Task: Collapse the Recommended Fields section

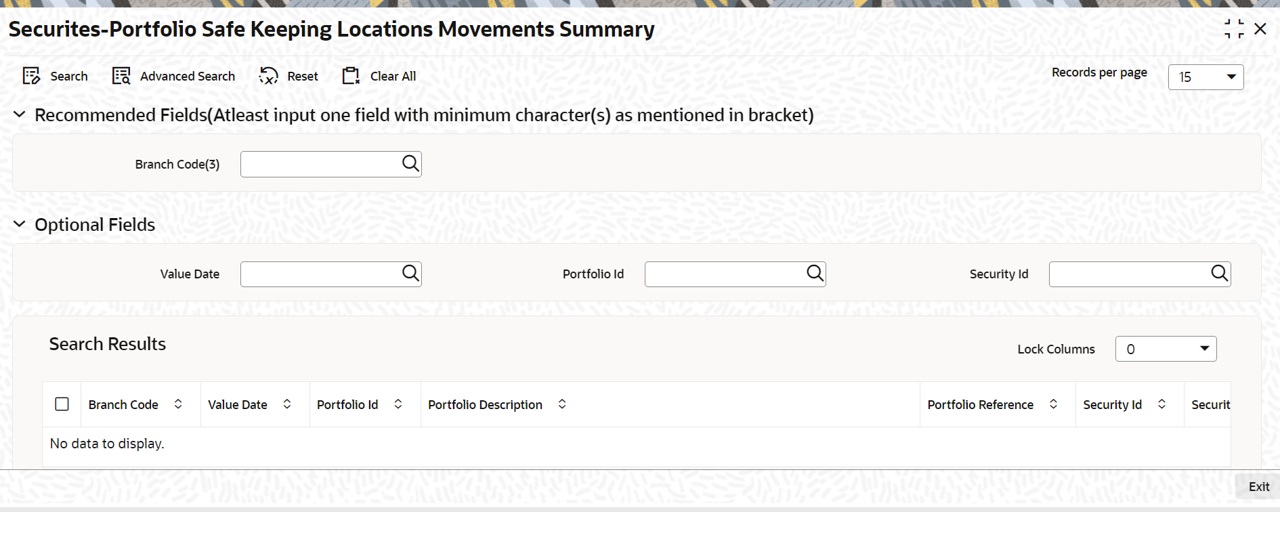Action: (x=19, y=115)
